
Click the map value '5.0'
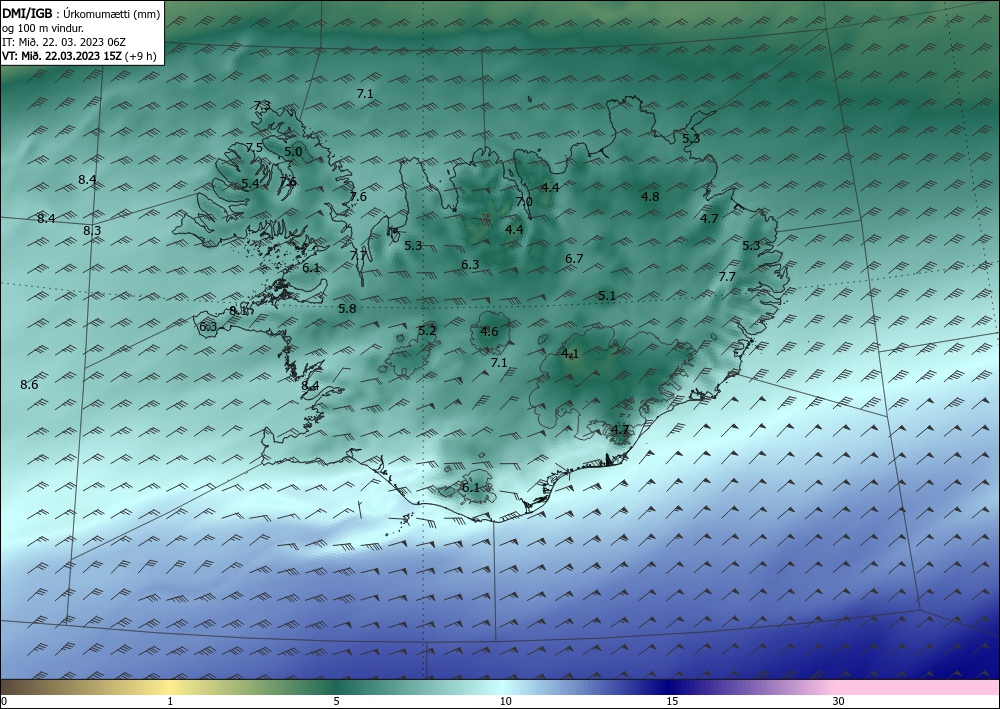(293, 152)
